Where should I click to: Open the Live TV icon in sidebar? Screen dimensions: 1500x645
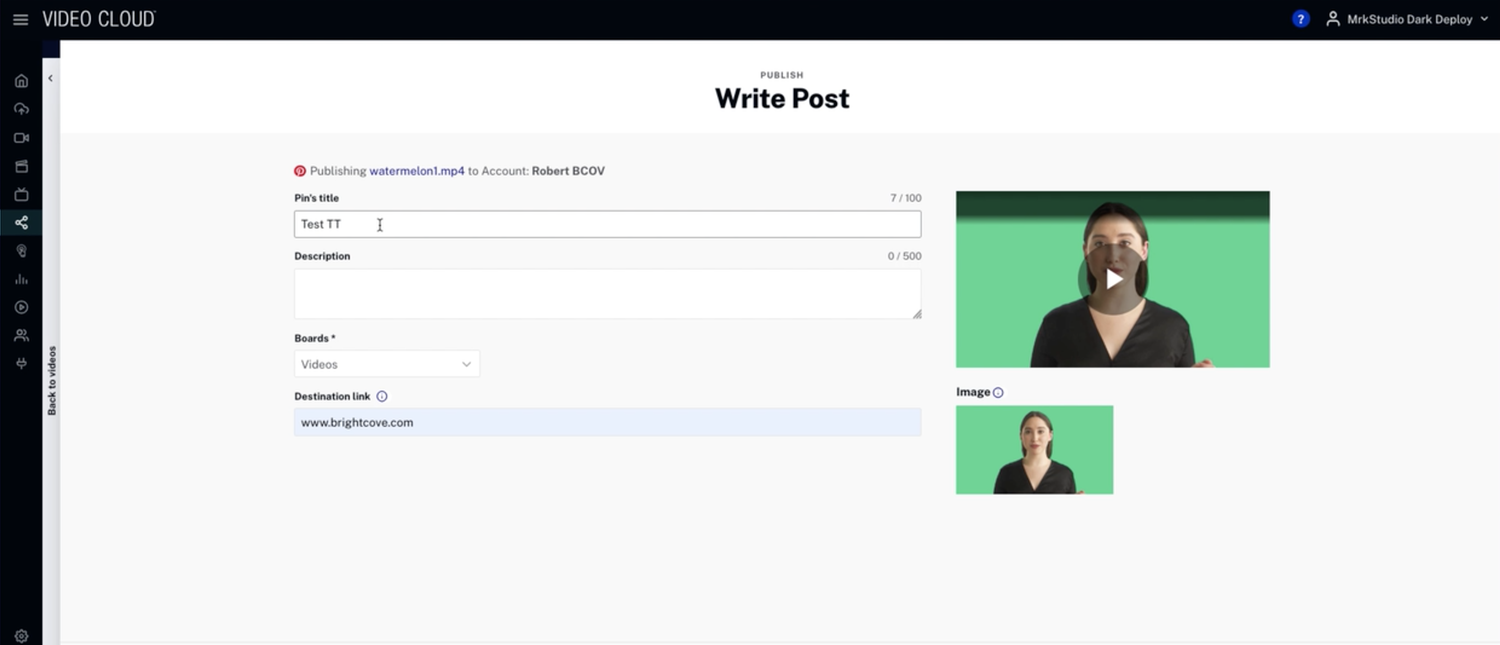click(21, 195)
